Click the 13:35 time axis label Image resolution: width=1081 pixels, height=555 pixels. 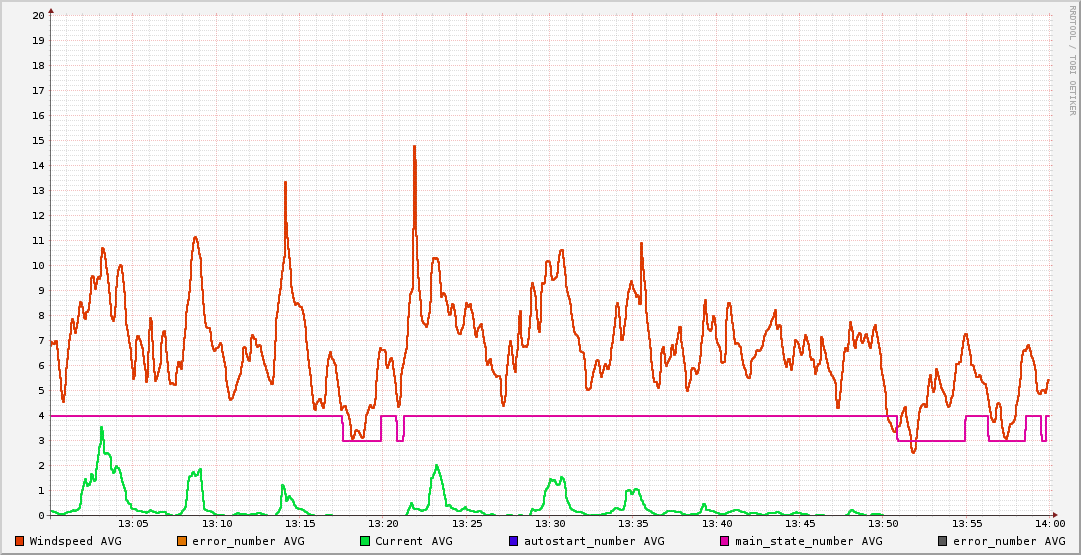633,524
